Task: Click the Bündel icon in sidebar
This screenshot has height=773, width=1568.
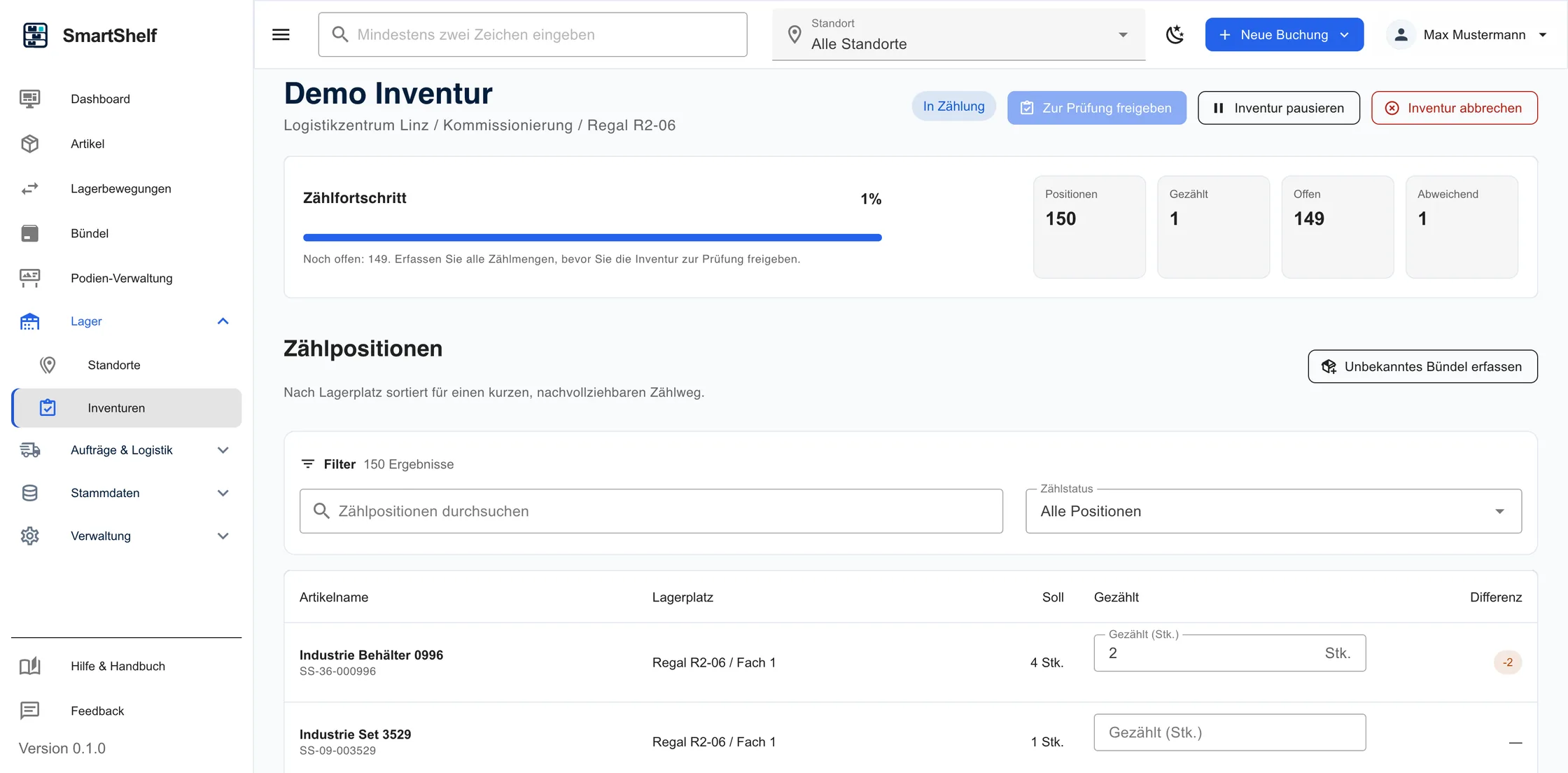Action: pos(30,233)
